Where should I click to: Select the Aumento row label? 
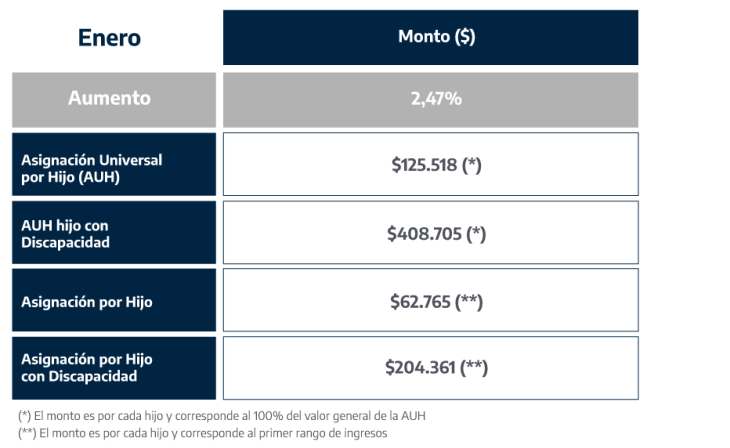tap(109, 99)
